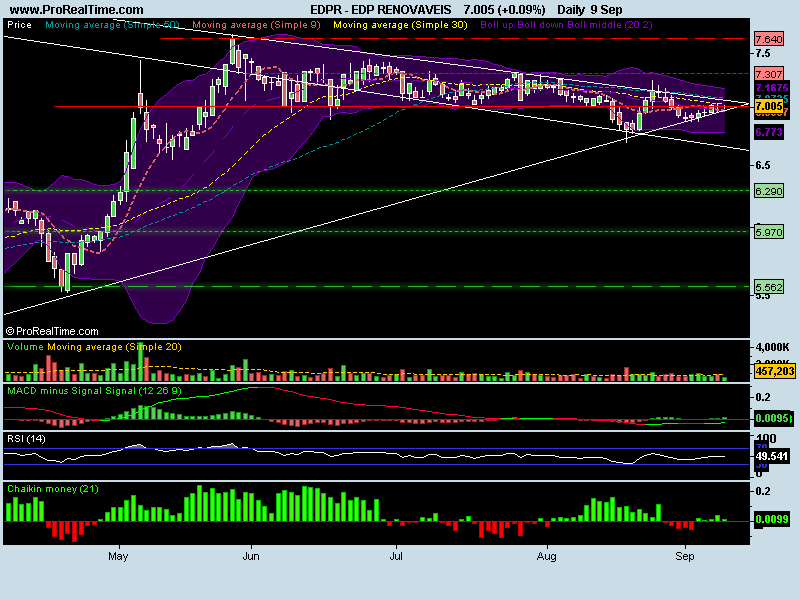Click the 49.541 RSI value tag
The width and height of the screenshot is (800, 600).
(771, 456)
